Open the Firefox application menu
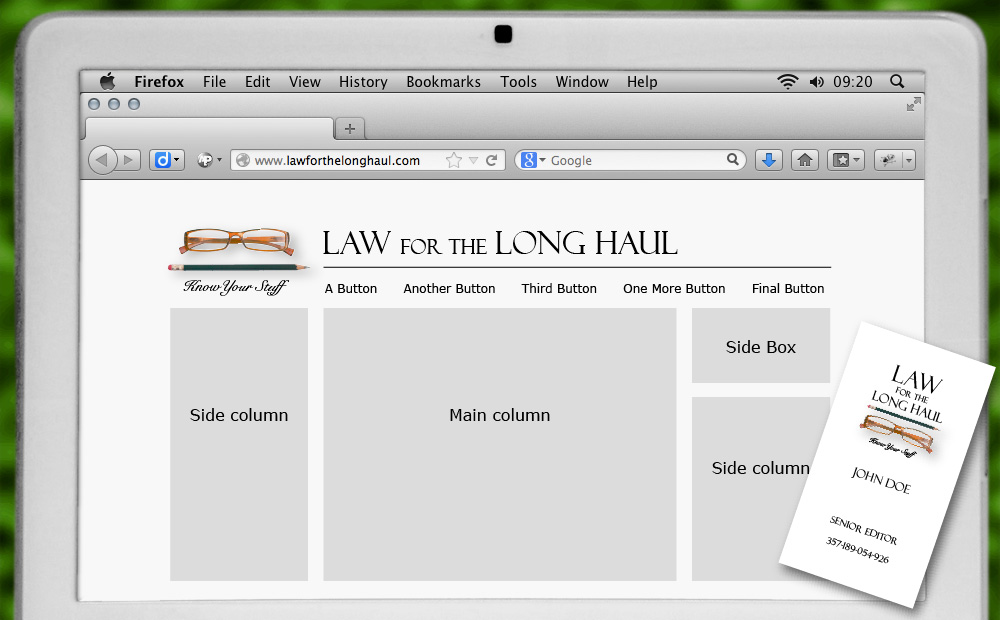This screenshot has width=1000, height=620. coord(159,82)
